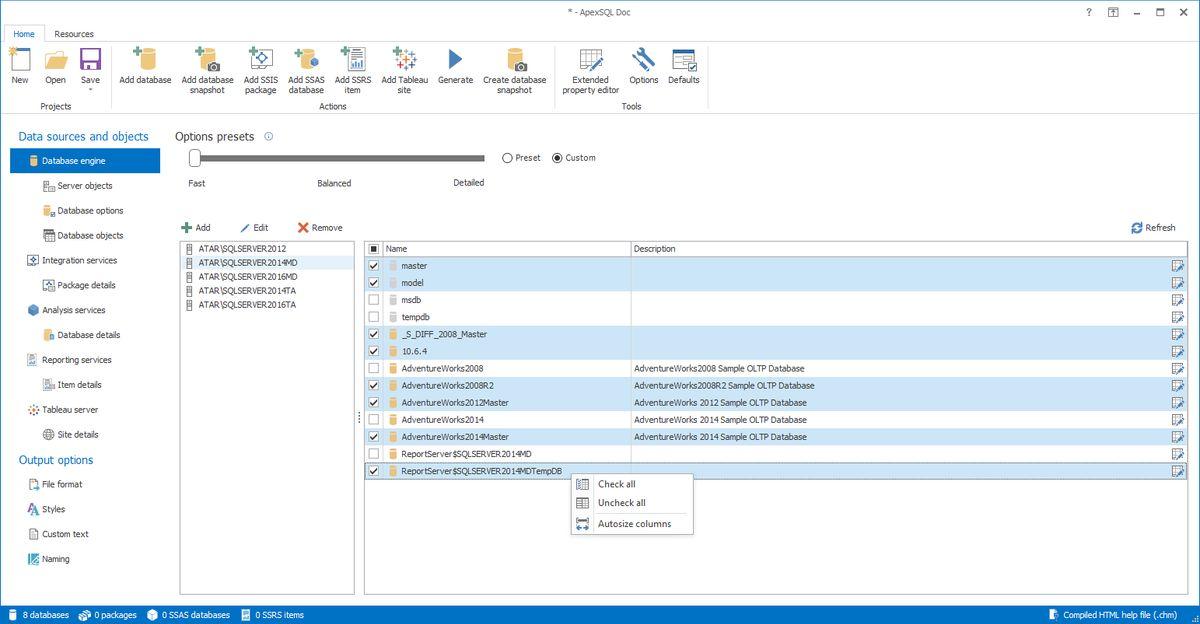Select Tableau server in sidebar
1200x624 pixels.
coord(62,410)
